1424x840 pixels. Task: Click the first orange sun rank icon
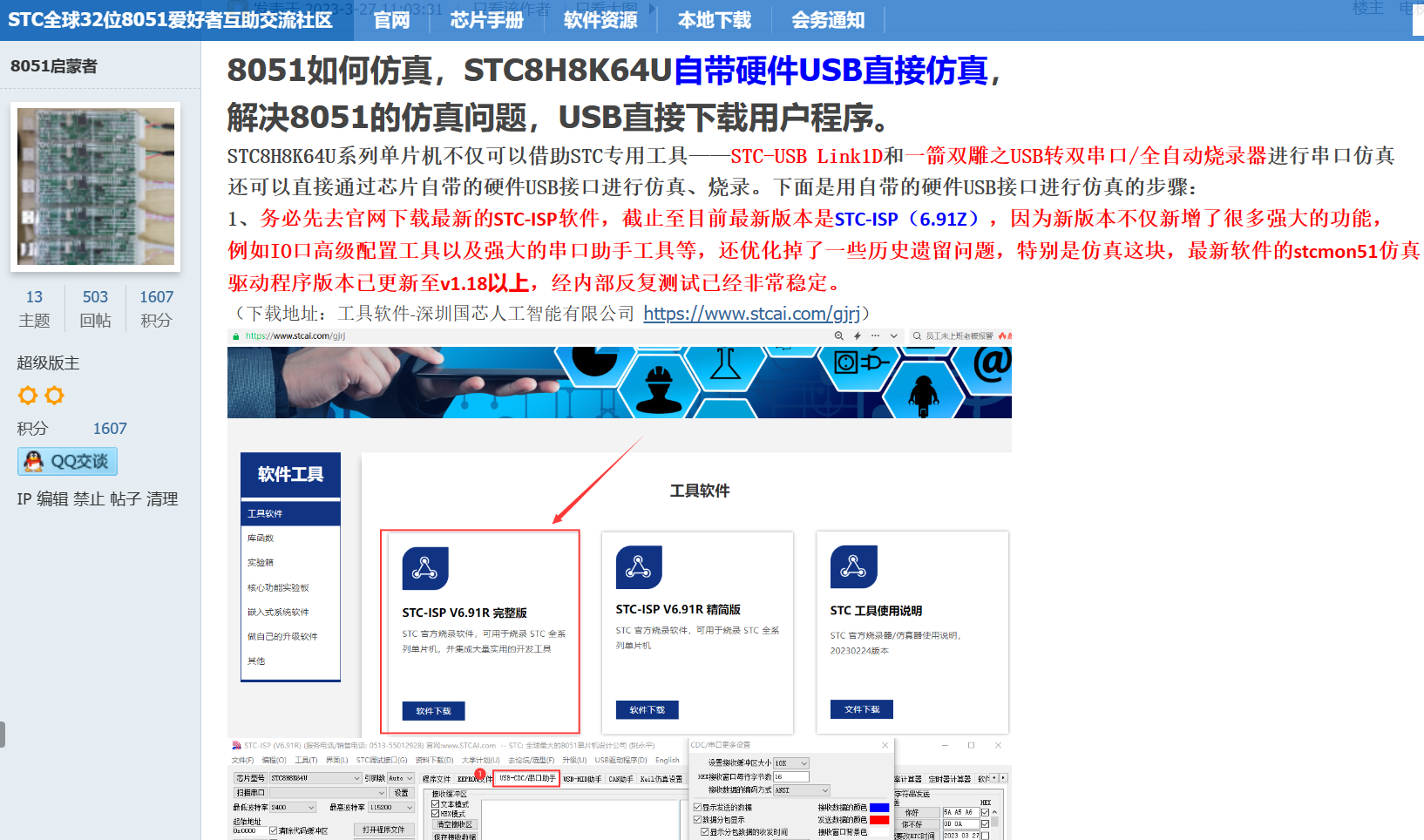tap(28, 396)
